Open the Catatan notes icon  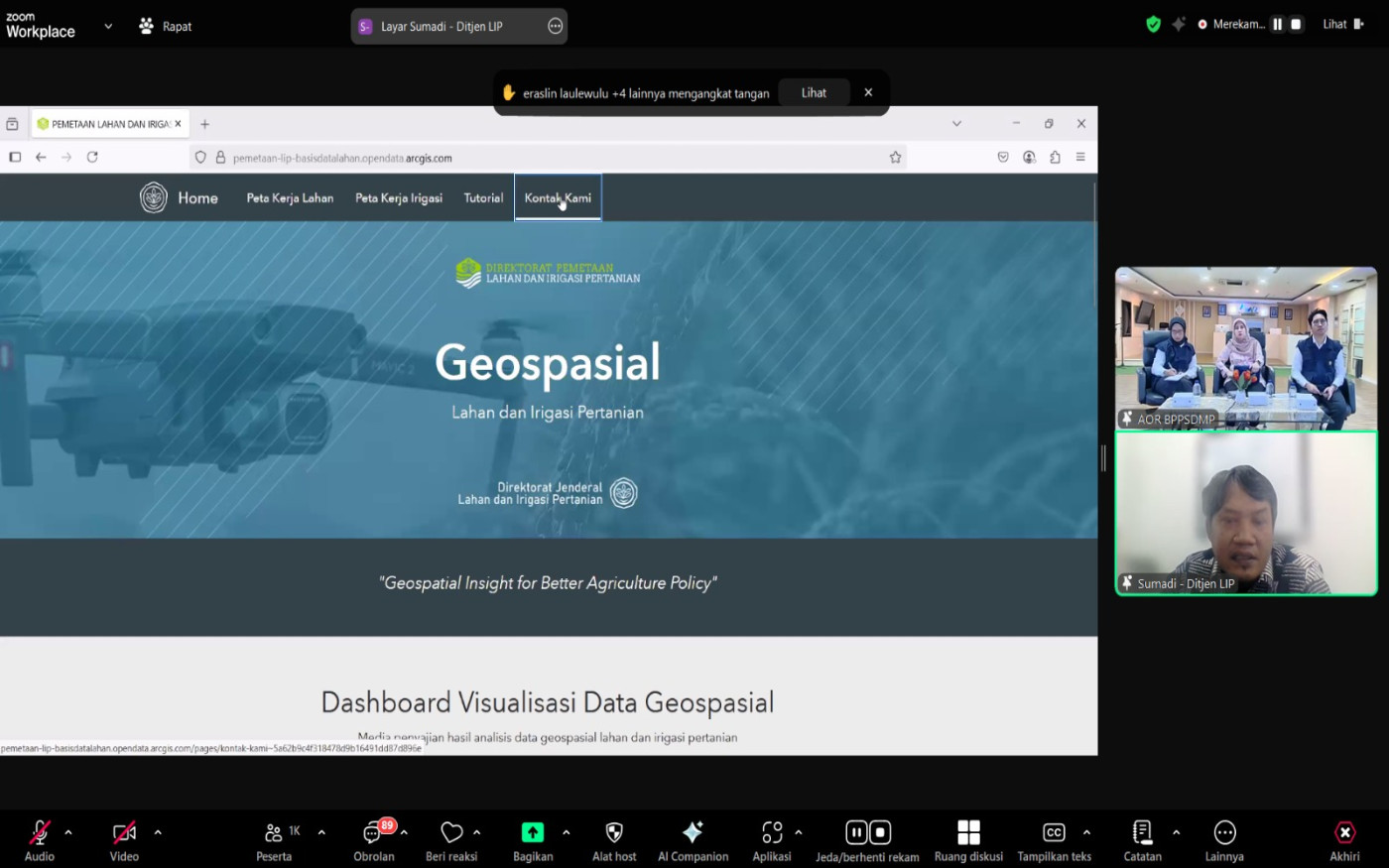point(1142,833)
